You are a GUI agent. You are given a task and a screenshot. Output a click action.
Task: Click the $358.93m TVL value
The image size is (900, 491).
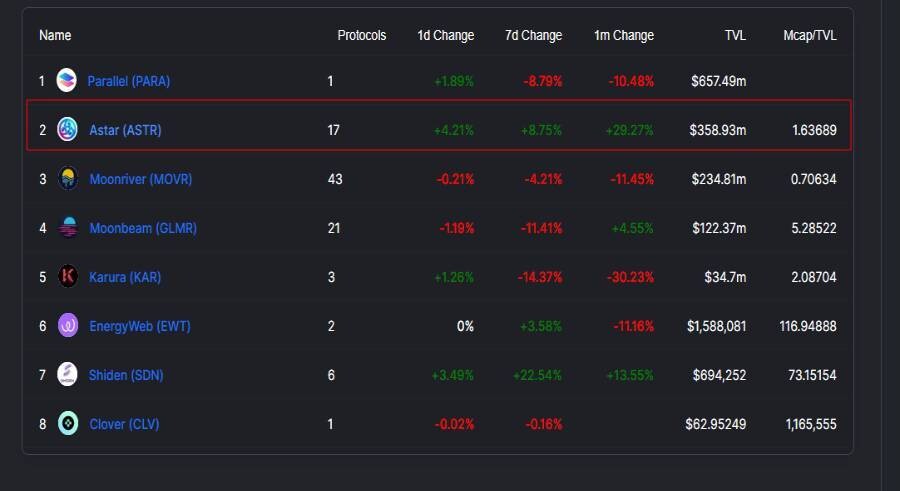click(x=718, y=130)
